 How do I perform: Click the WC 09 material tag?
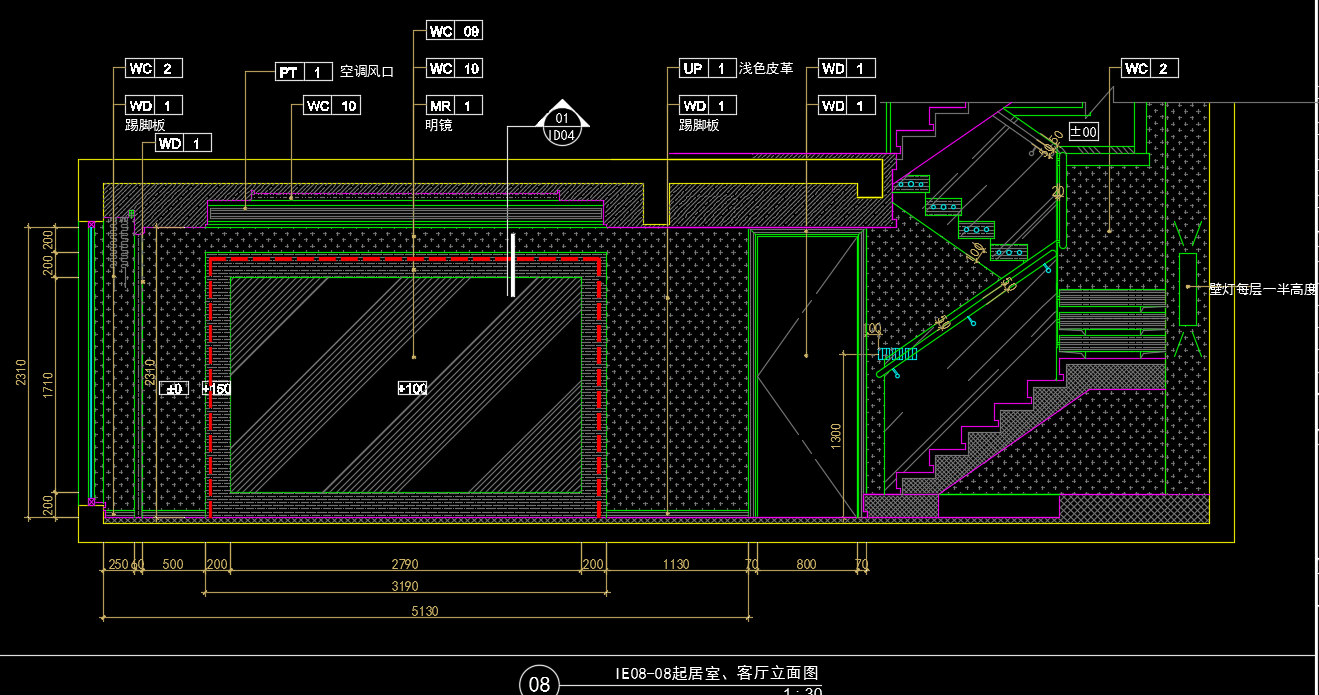pos(454,31)
